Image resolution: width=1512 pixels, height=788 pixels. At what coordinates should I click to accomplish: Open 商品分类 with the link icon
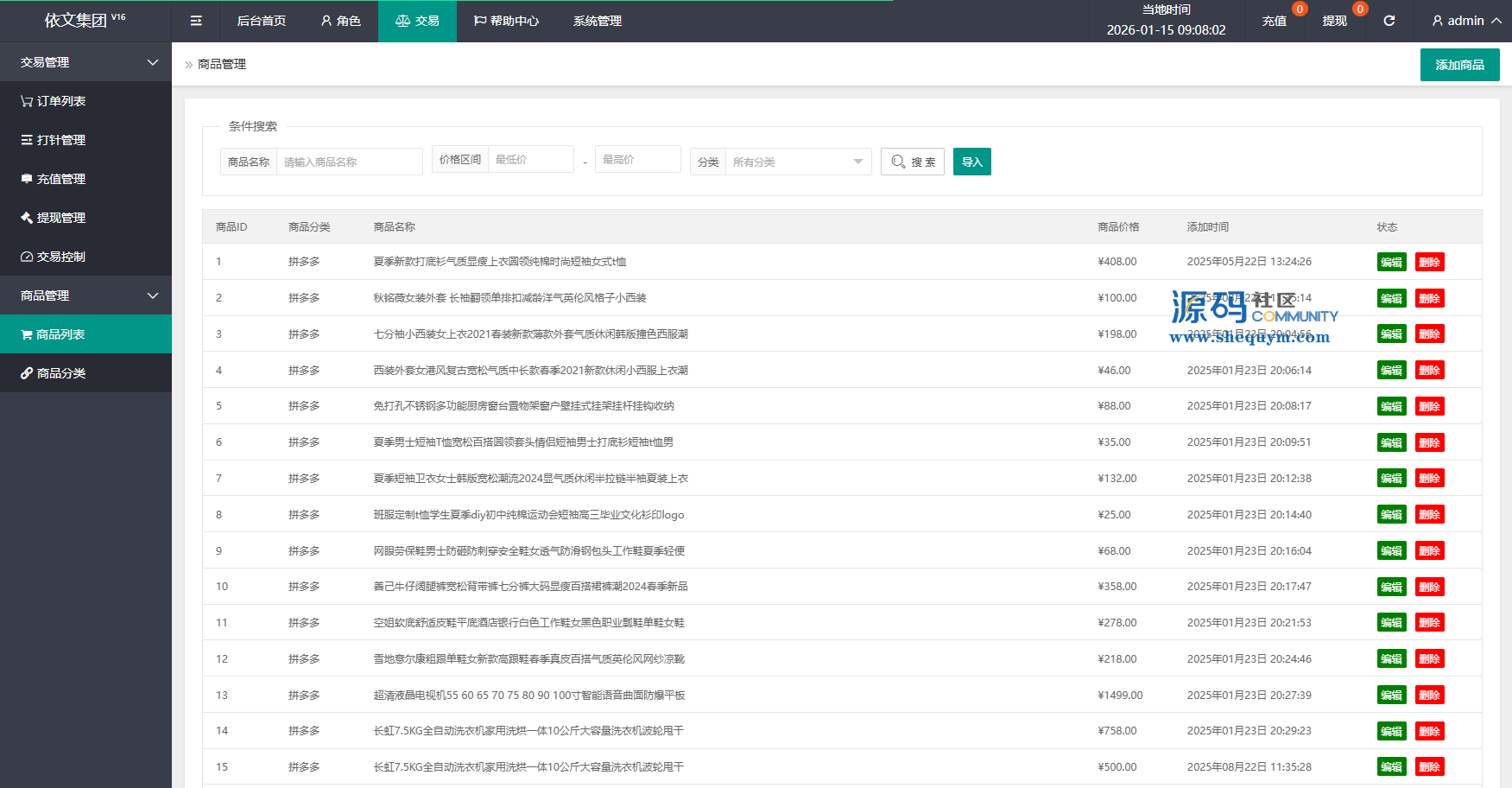pos(54,373)
